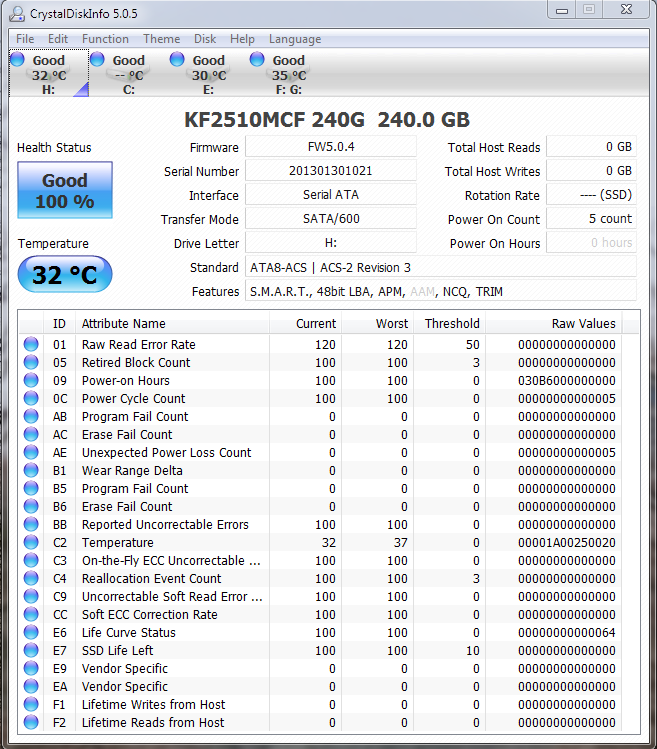Click status orb for Raw Read Error Rate

(x=32, y=345)
